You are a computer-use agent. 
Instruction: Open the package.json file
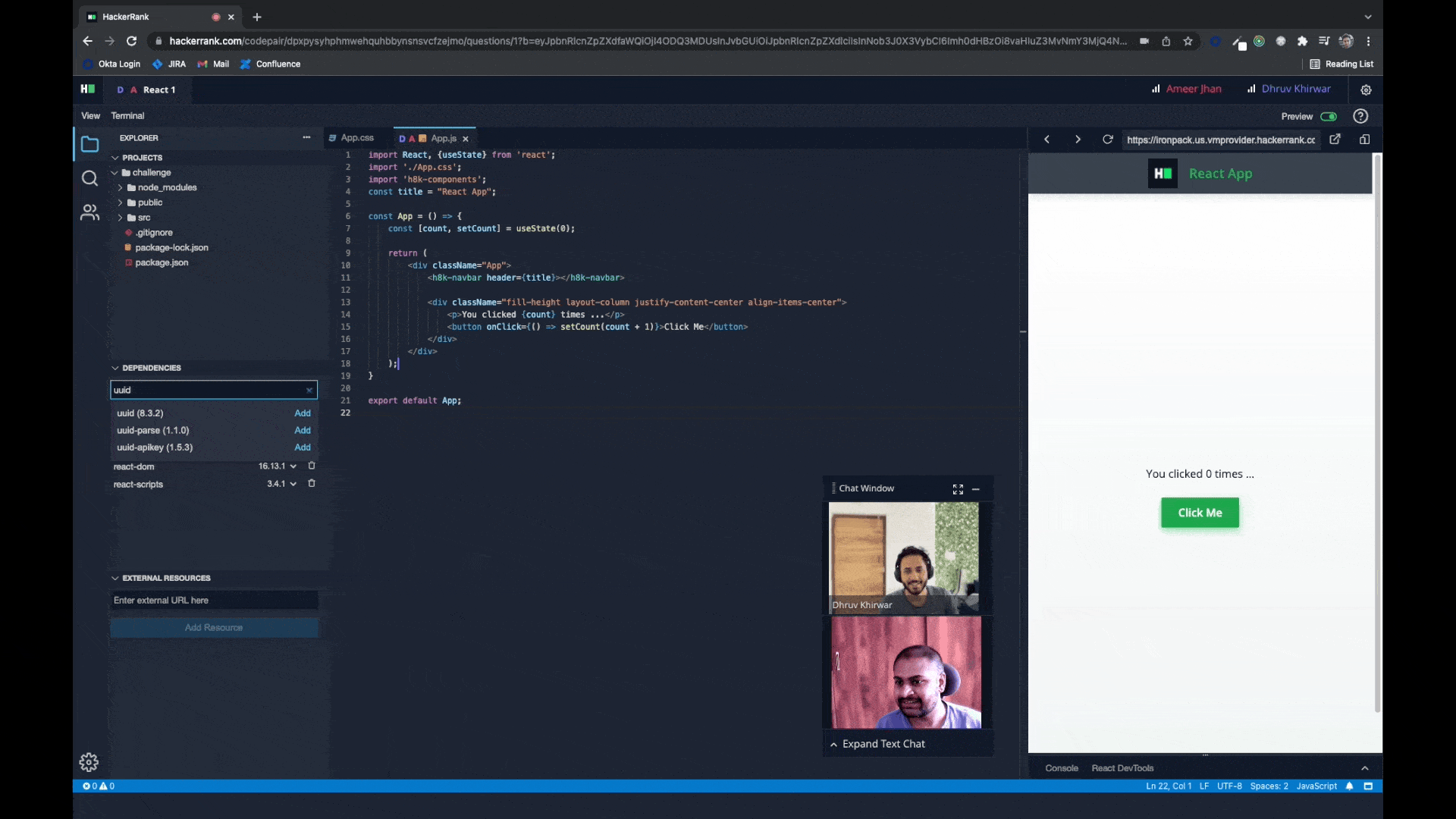pos(162,262)
